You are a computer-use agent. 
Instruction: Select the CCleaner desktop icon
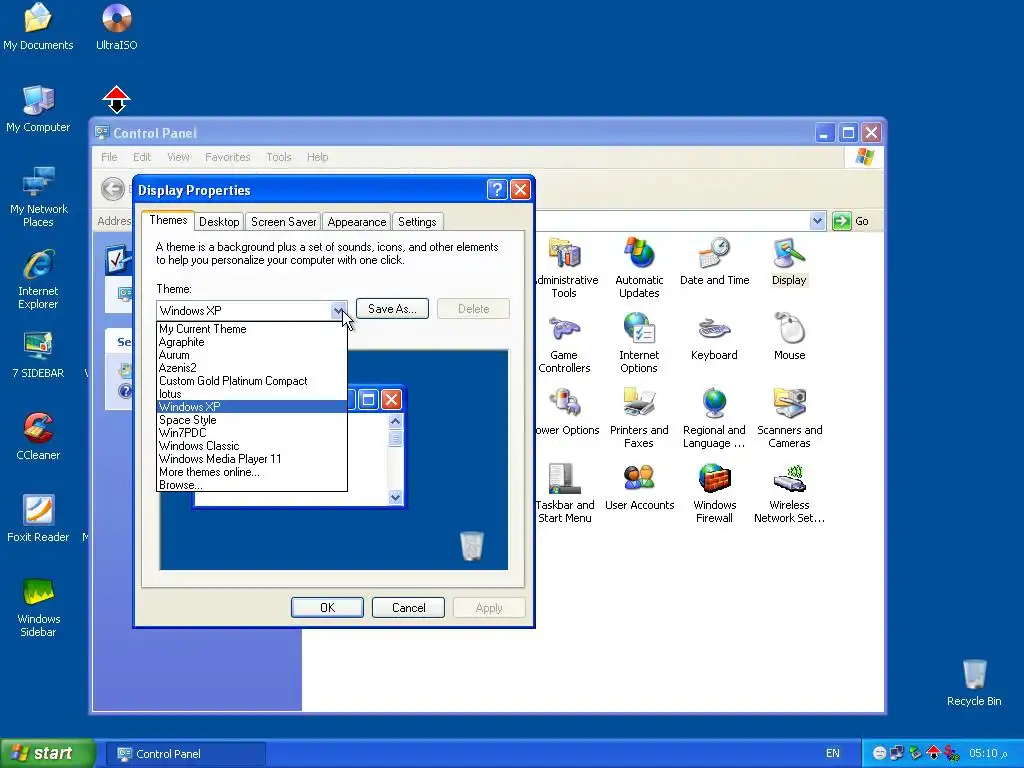click(x=38, y=436)
